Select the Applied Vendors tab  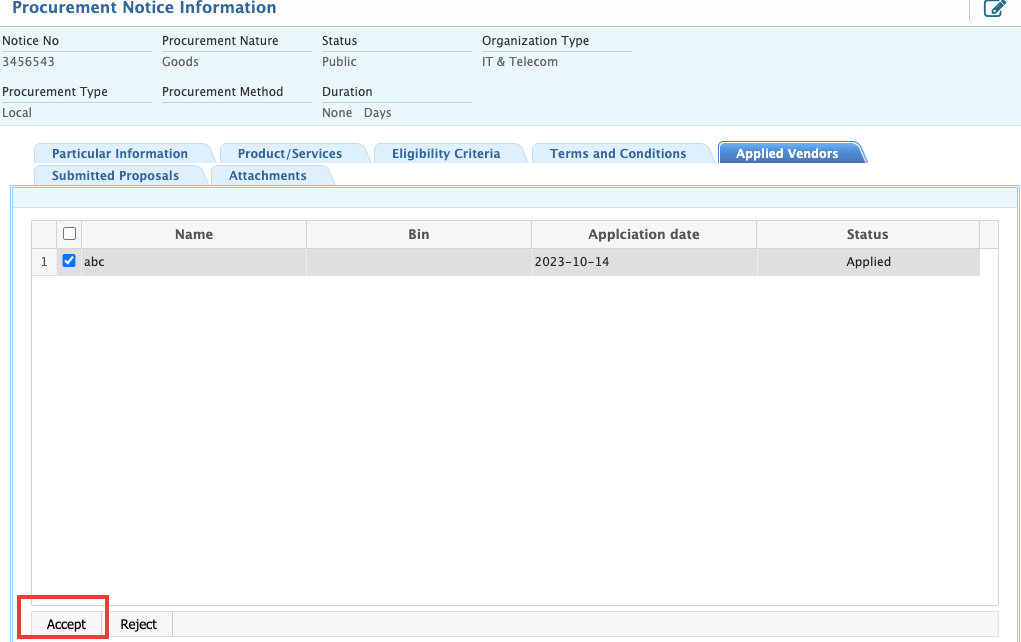[791, 153]
